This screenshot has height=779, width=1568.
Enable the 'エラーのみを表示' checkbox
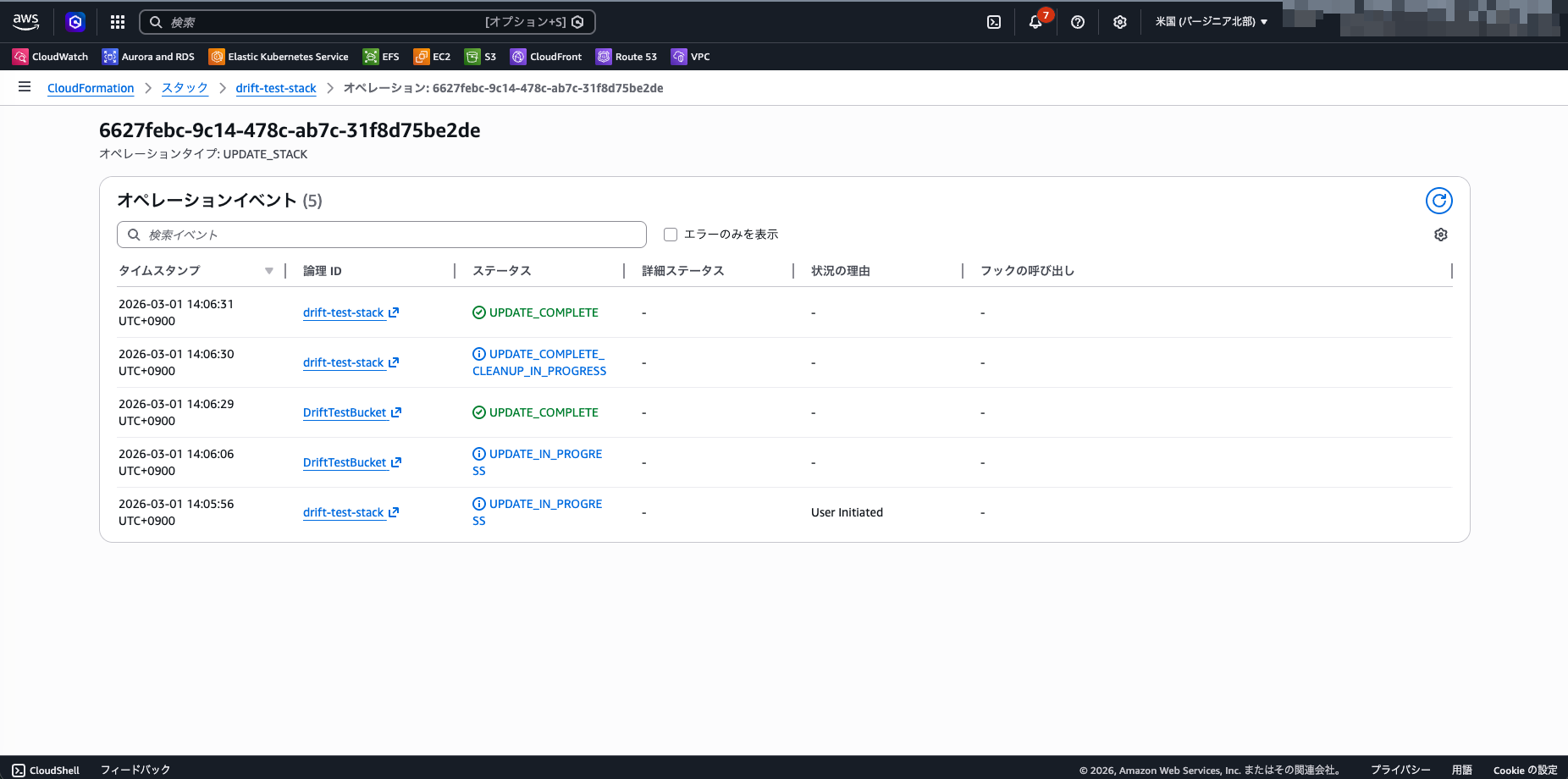[671, 235]
